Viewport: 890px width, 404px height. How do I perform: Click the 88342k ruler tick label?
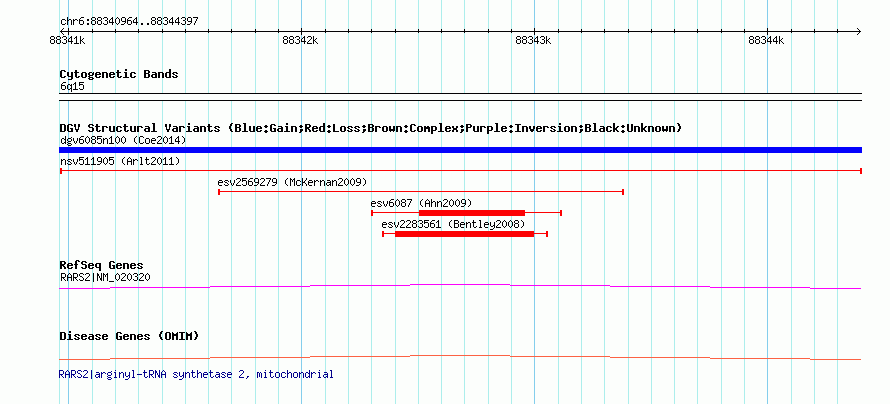click(300, 40)
